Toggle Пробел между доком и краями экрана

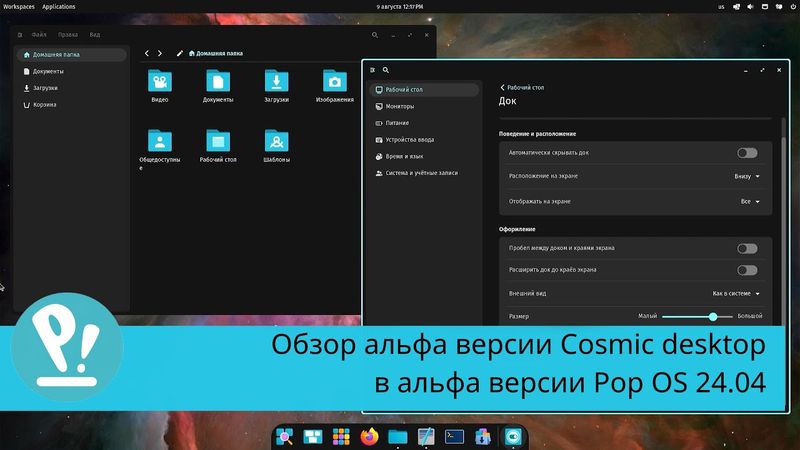[x=747, y=248]
